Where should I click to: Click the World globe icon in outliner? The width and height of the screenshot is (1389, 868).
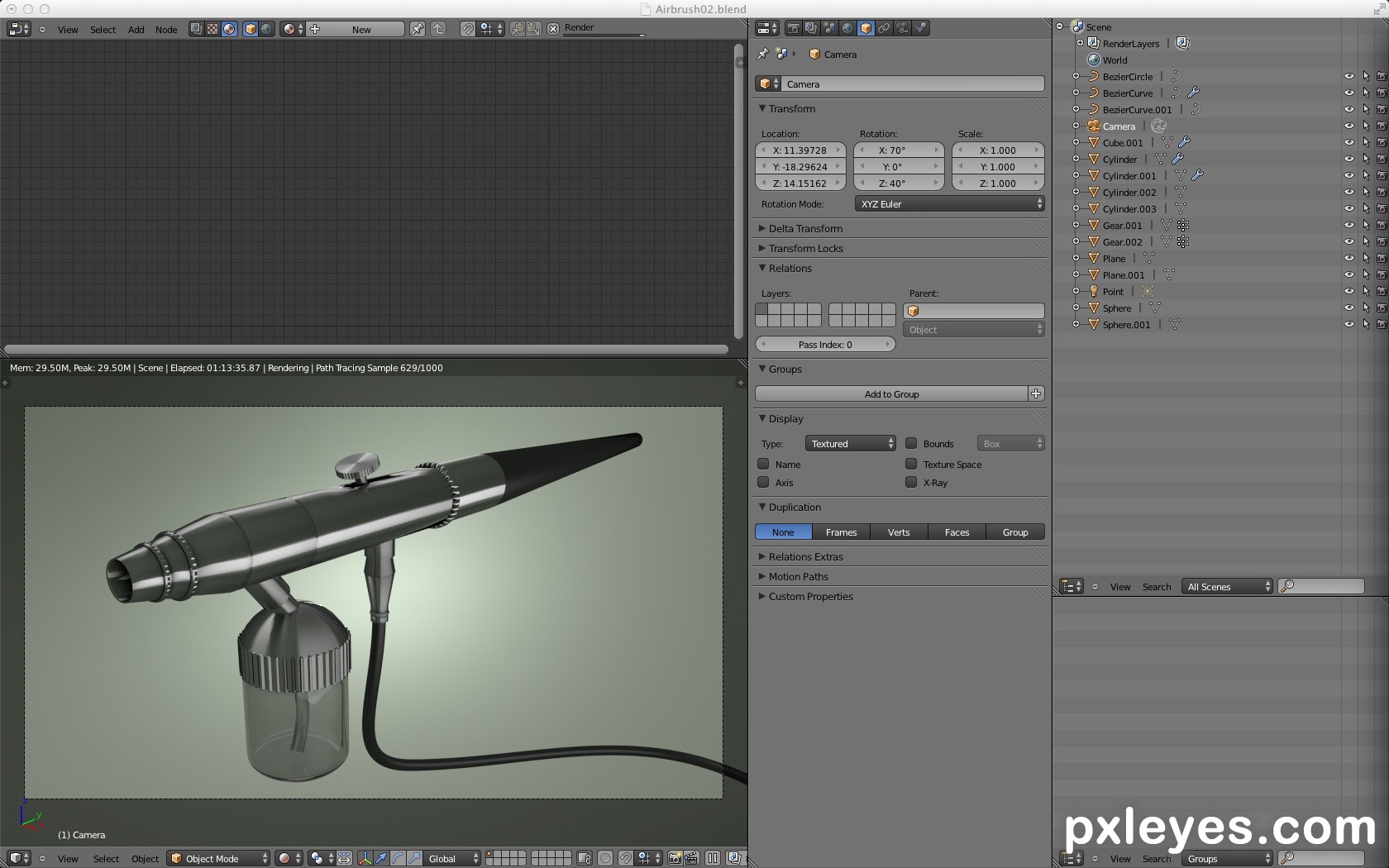click(1094, 60)
